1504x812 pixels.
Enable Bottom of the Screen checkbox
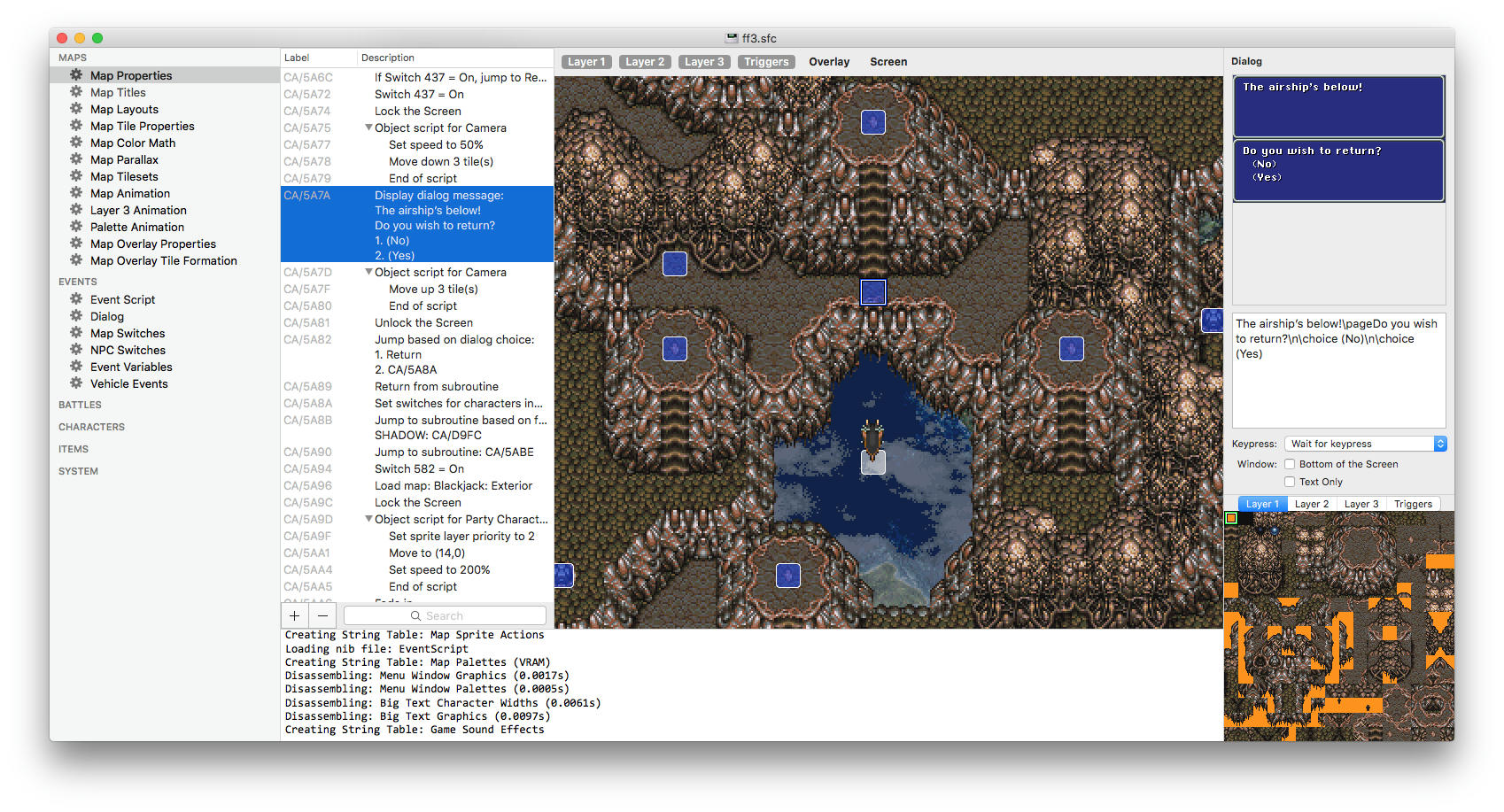click(x=1290, y=464)
